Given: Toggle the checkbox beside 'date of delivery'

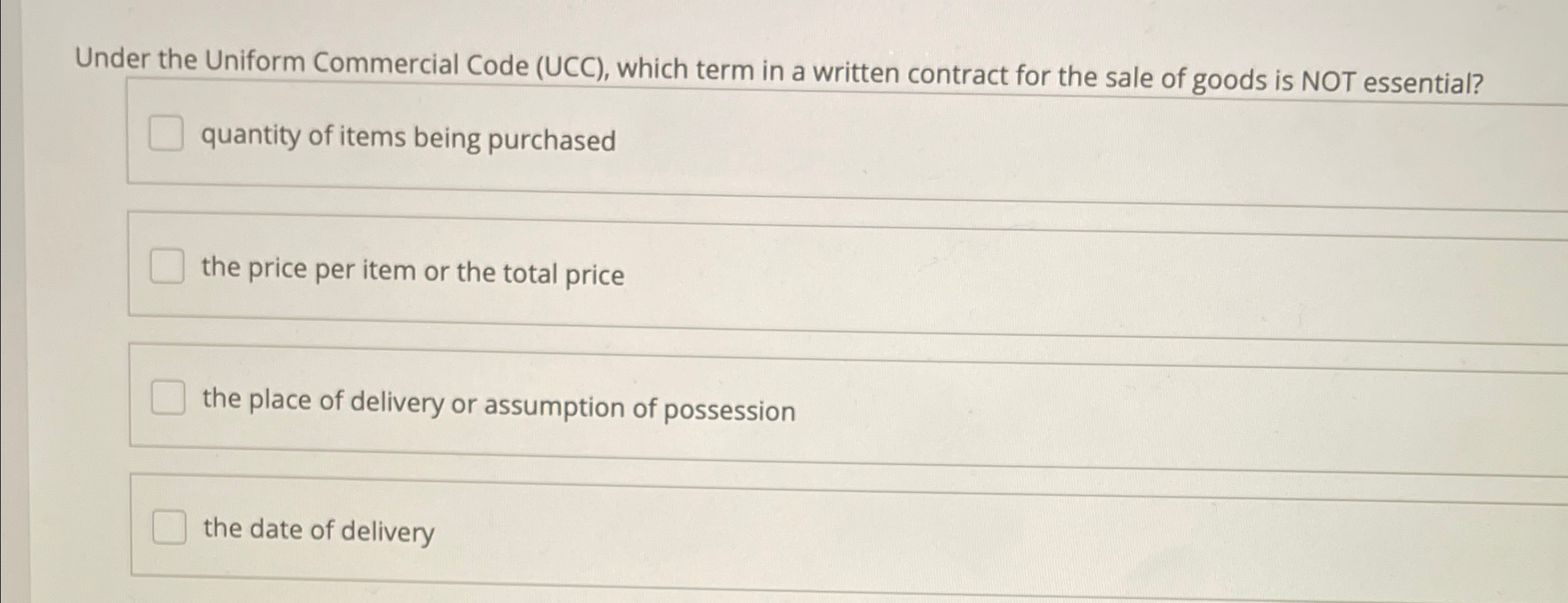Looking at the screenshot, I should point(170,527).
